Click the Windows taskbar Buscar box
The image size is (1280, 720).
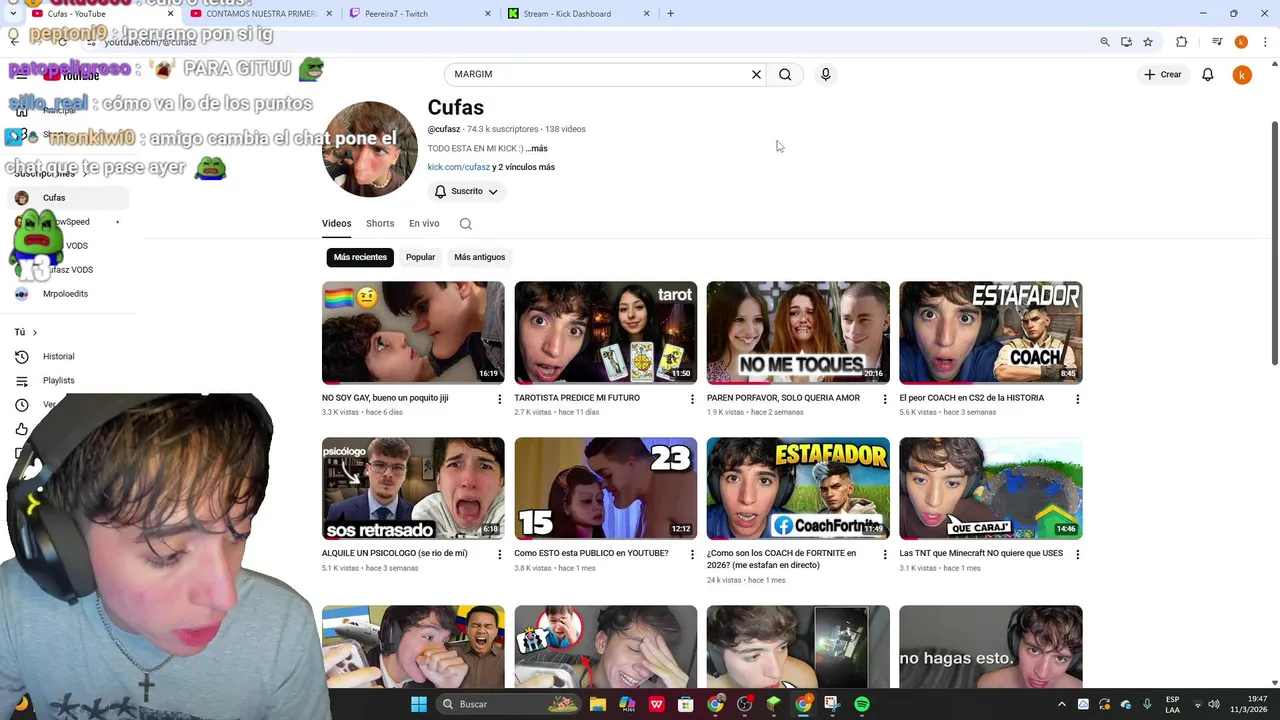coord(510,704)
